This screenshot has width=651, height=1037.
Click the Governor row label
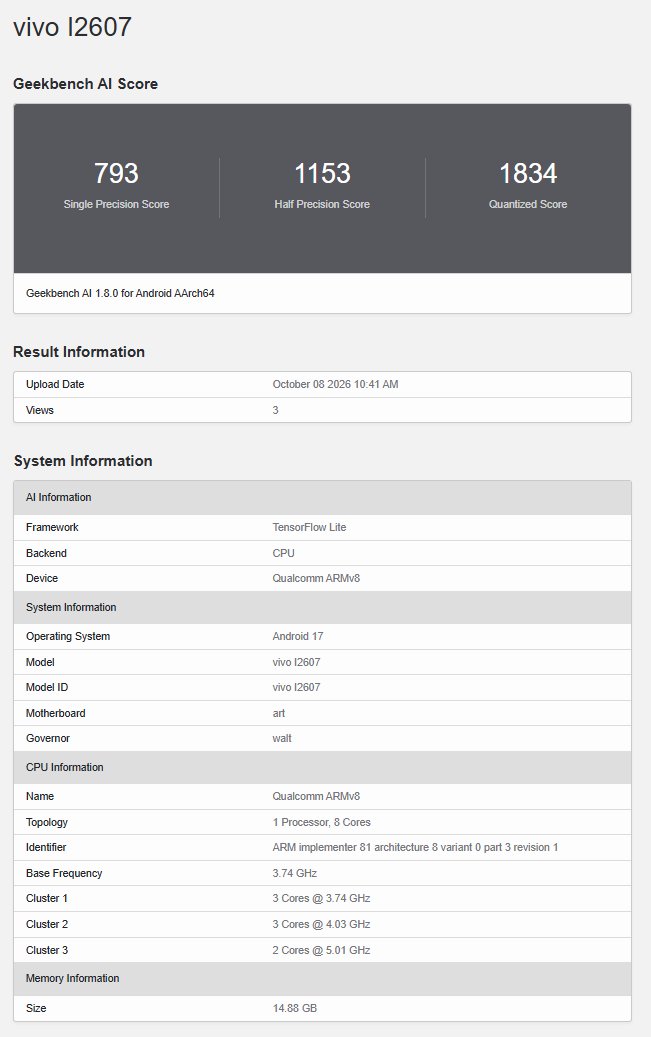click(48, 738)
